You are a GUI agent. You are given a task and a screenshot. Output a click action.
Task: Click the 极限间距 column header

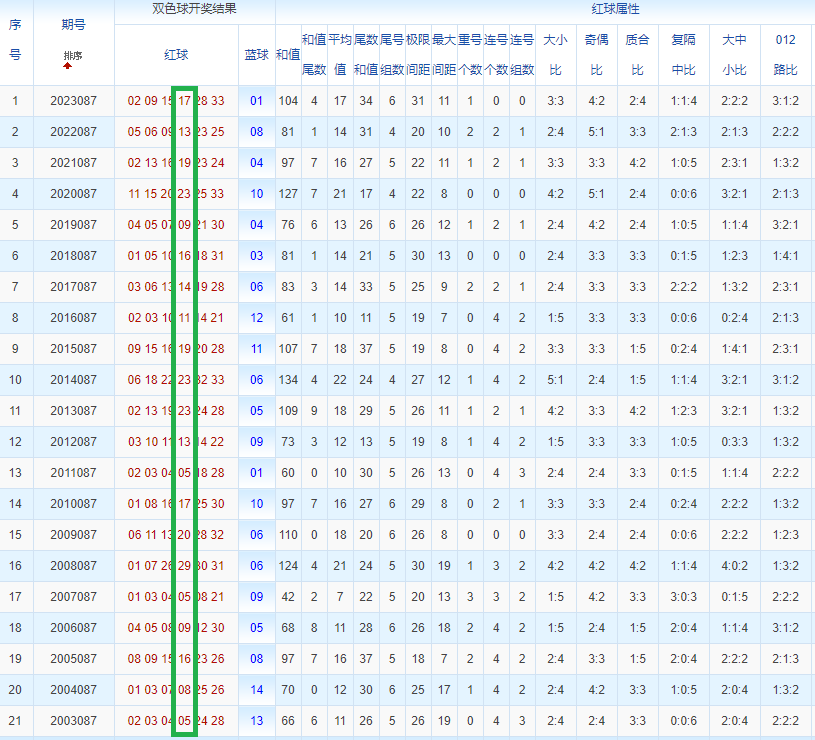point(418,55)
